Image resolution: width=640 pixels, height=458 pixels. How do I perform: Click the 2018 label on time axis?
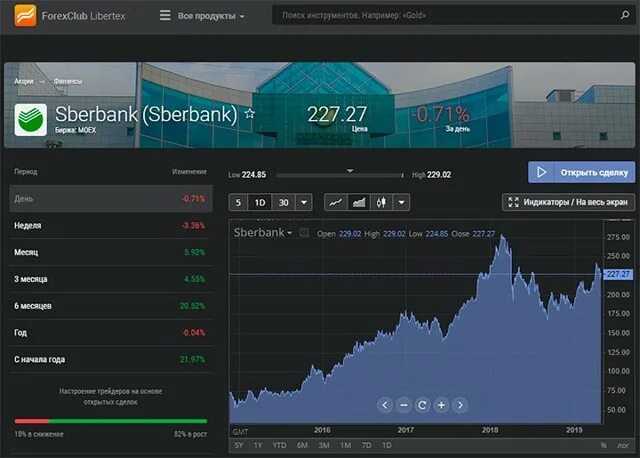[490, 430]
